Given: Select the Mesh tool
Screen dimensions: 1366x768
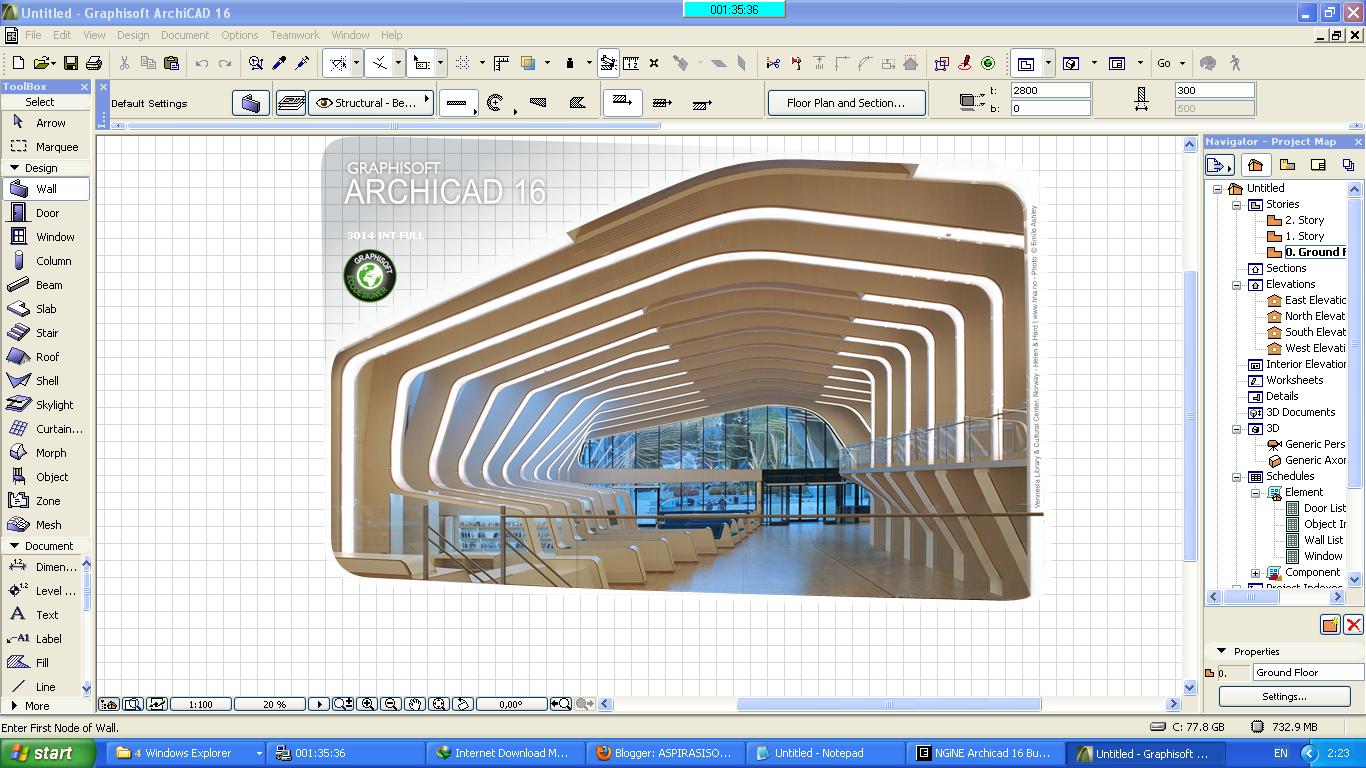Looking at the screenshot, I should pyautogui.click(x=46, y=525).
